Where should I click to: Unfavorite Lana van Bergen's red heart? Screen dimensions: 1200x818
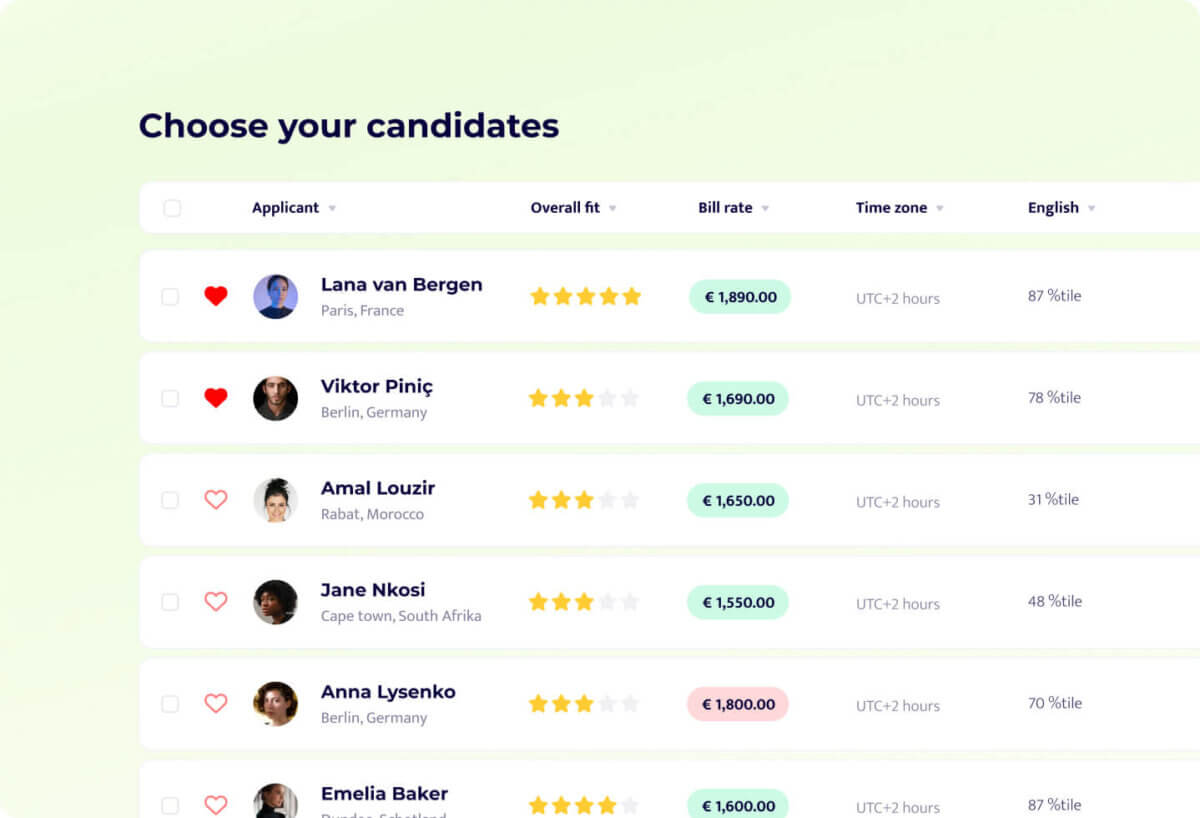click(216, 296)
